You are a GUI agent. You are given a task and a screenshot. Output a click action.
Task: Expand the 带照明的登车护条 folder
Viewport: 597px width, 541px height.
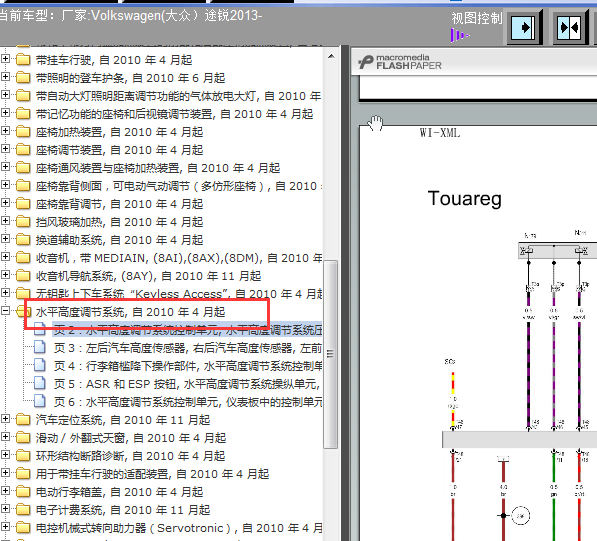(x=5, y=77)
